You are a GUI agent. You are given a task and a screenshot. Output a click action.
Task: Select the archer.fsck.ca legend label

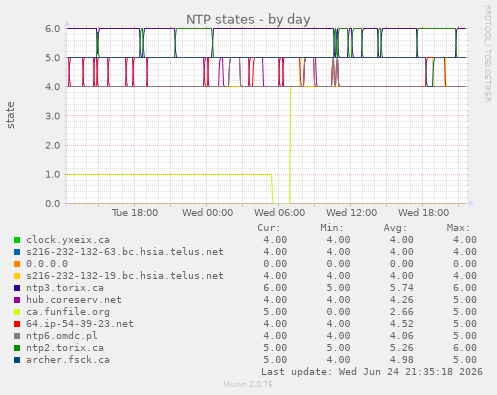[68, 360]
